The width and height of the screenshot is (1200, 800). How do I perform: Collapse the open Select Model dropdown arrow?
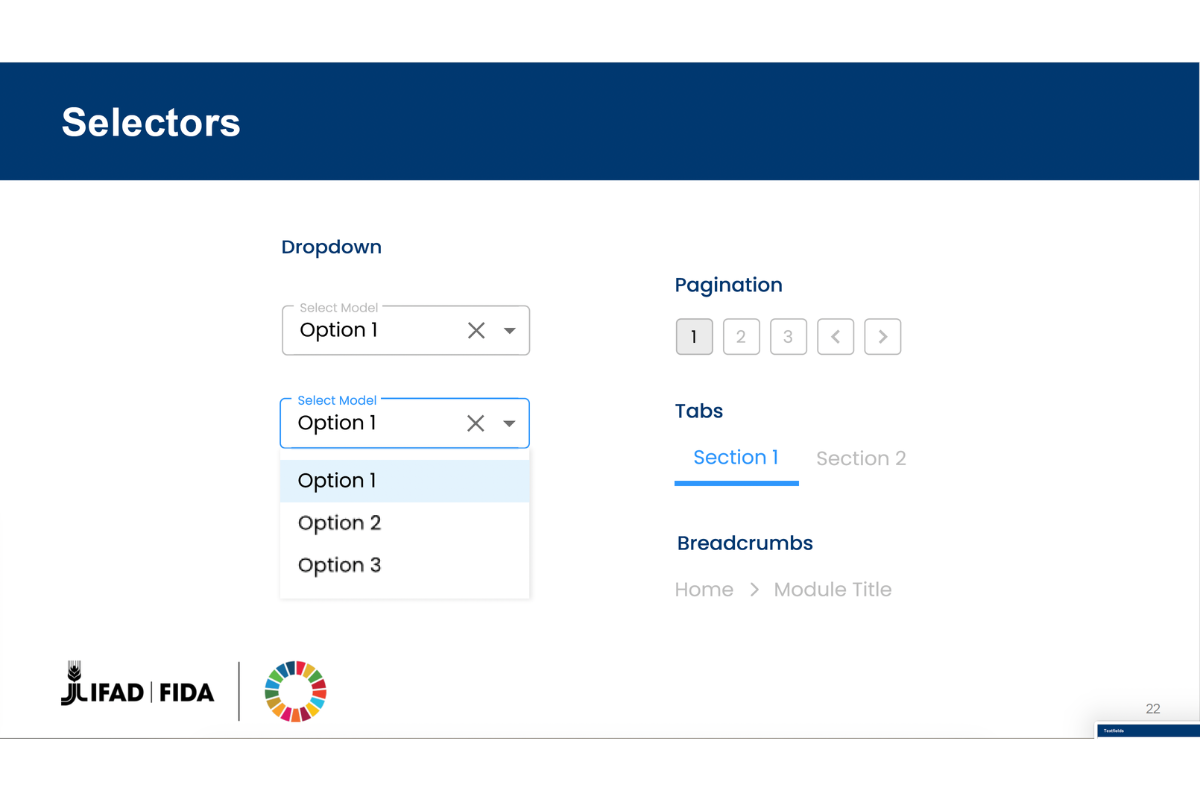coord(509,424)
